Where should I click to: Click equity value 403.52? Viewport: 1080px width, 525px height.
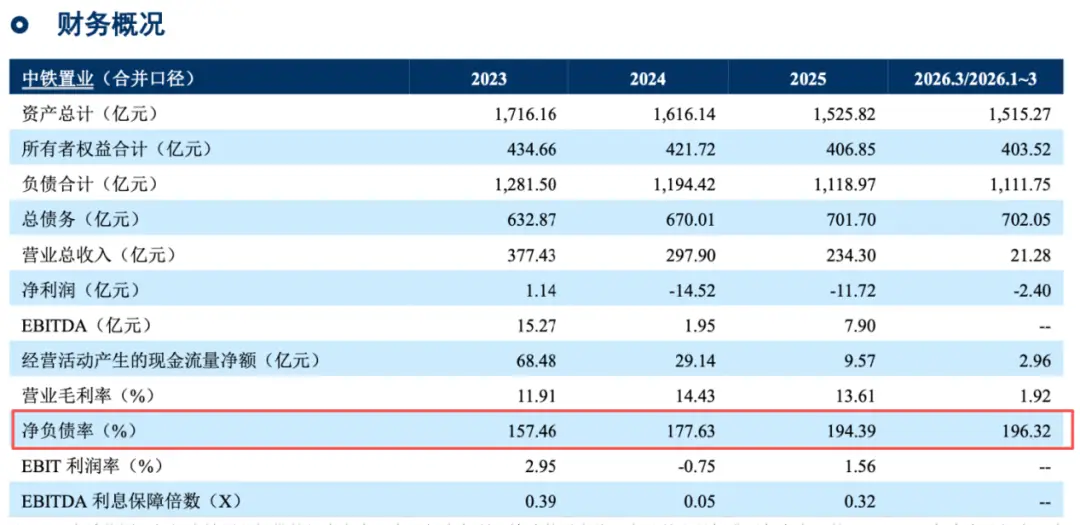[x=1028, y=149]
